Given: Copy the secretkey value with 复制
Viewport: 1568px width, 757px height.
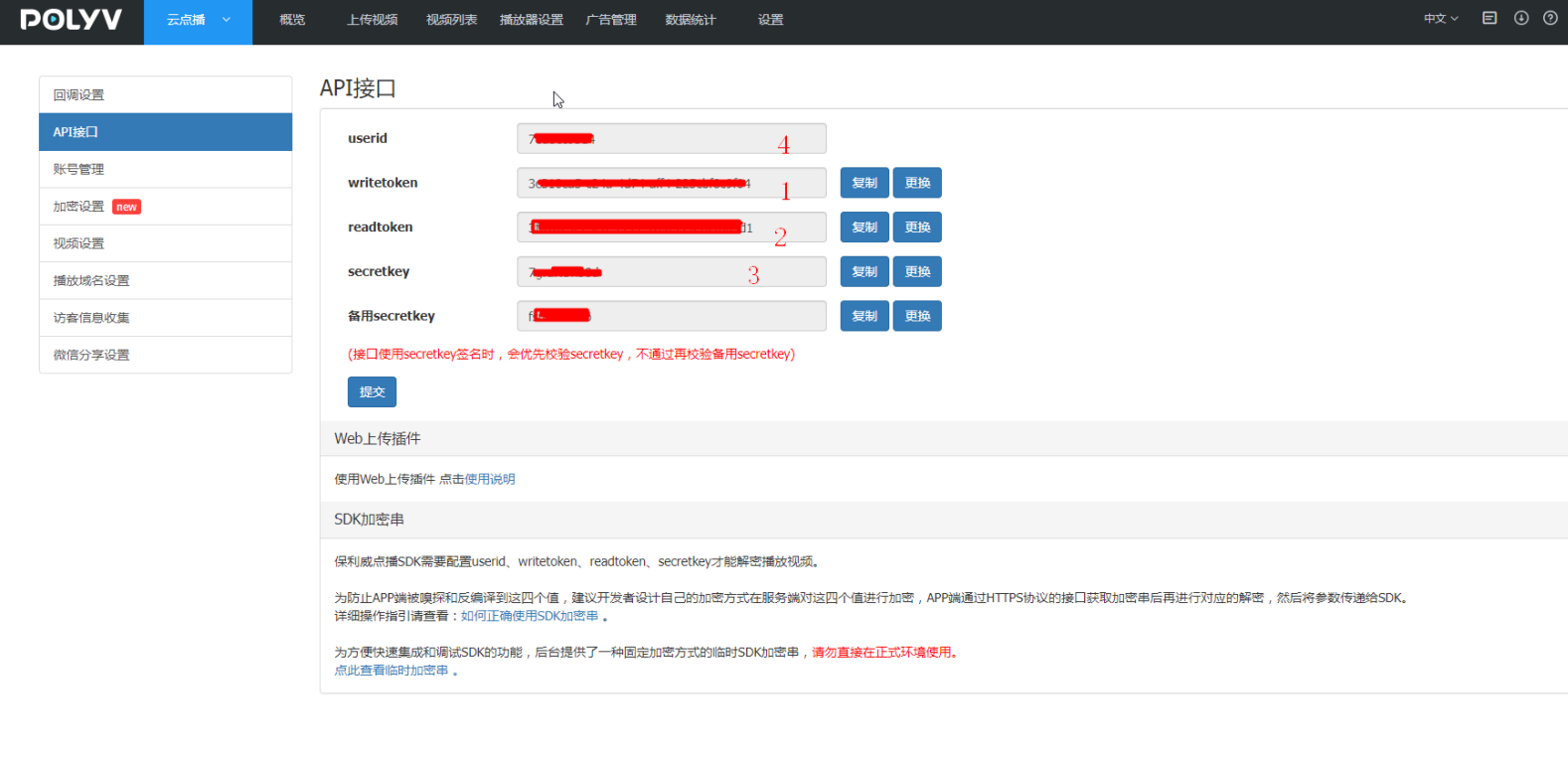Looking at the screenshot, I should click(863, 272).
